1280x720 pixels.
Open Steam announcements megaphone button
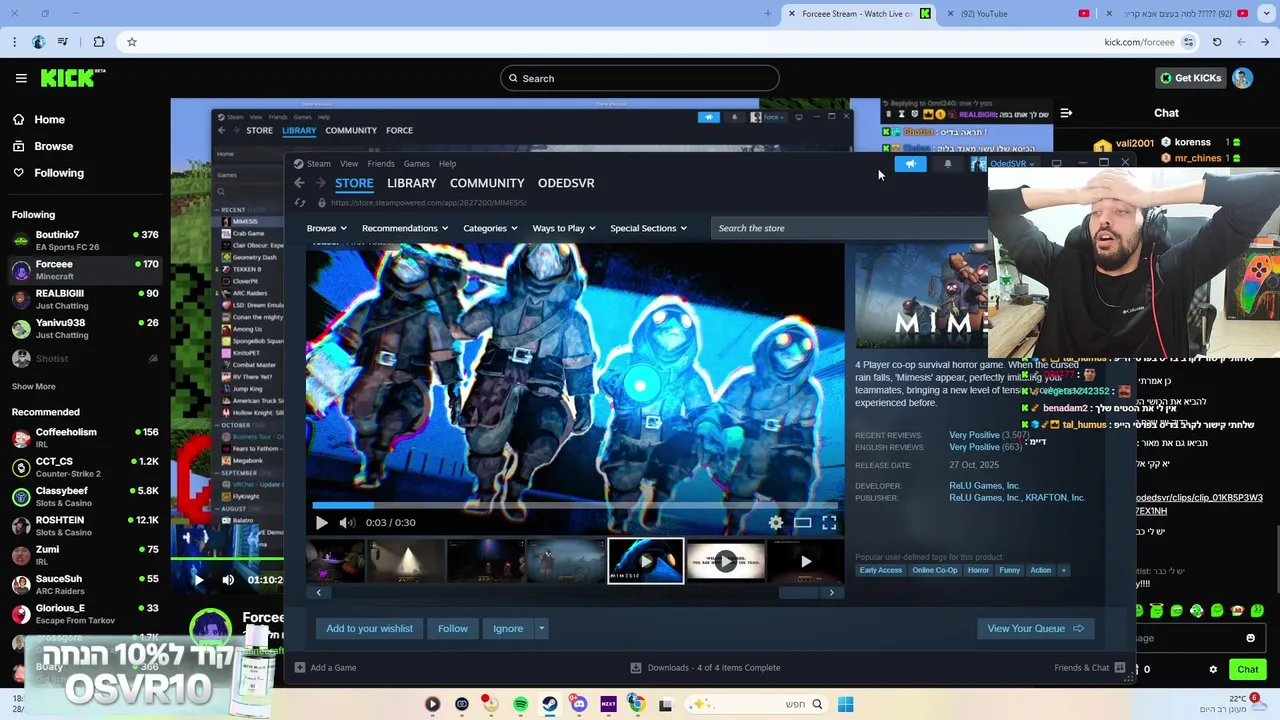pyautogui.click(x=911, y=164)
